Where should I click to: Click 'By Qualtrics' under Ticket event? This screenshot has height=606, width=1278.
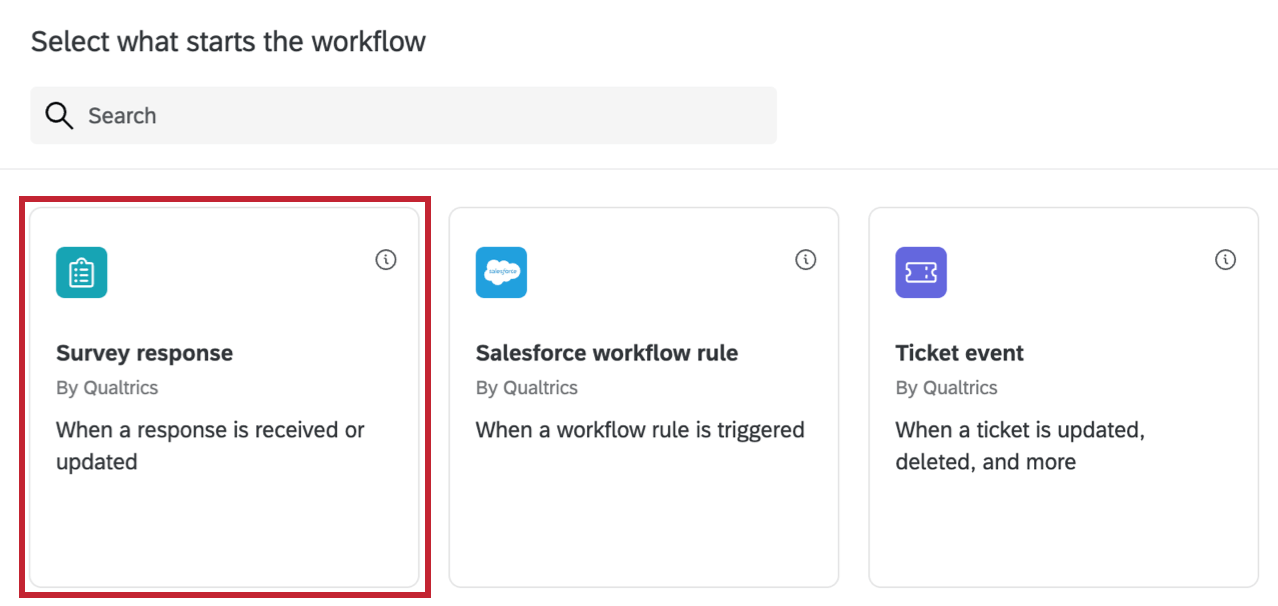click(947, 388)
